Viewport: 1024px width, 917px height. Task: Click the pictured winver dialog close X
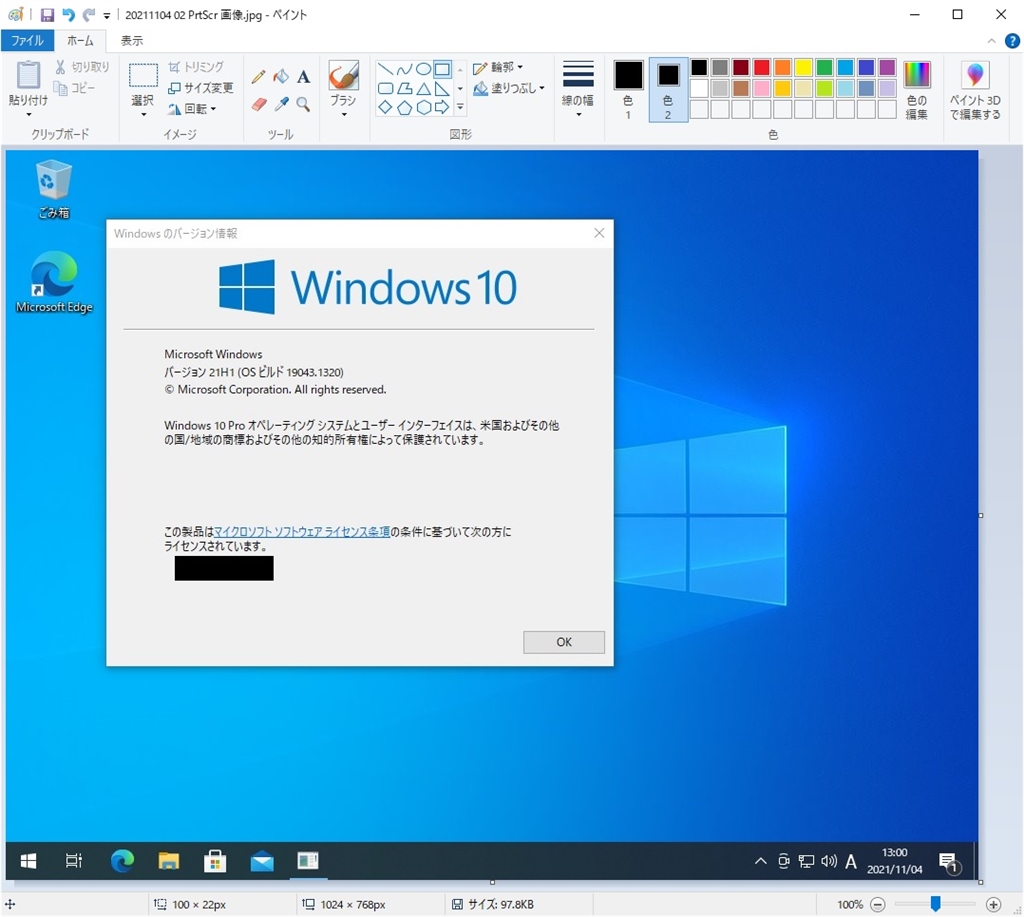(599, 233)
